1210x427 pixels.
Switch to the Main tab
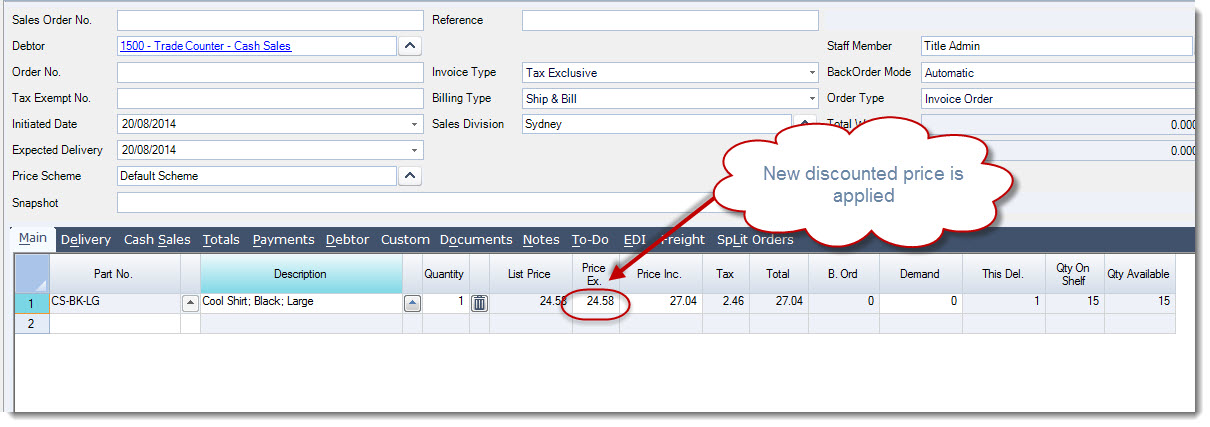(x=33, y=239)
